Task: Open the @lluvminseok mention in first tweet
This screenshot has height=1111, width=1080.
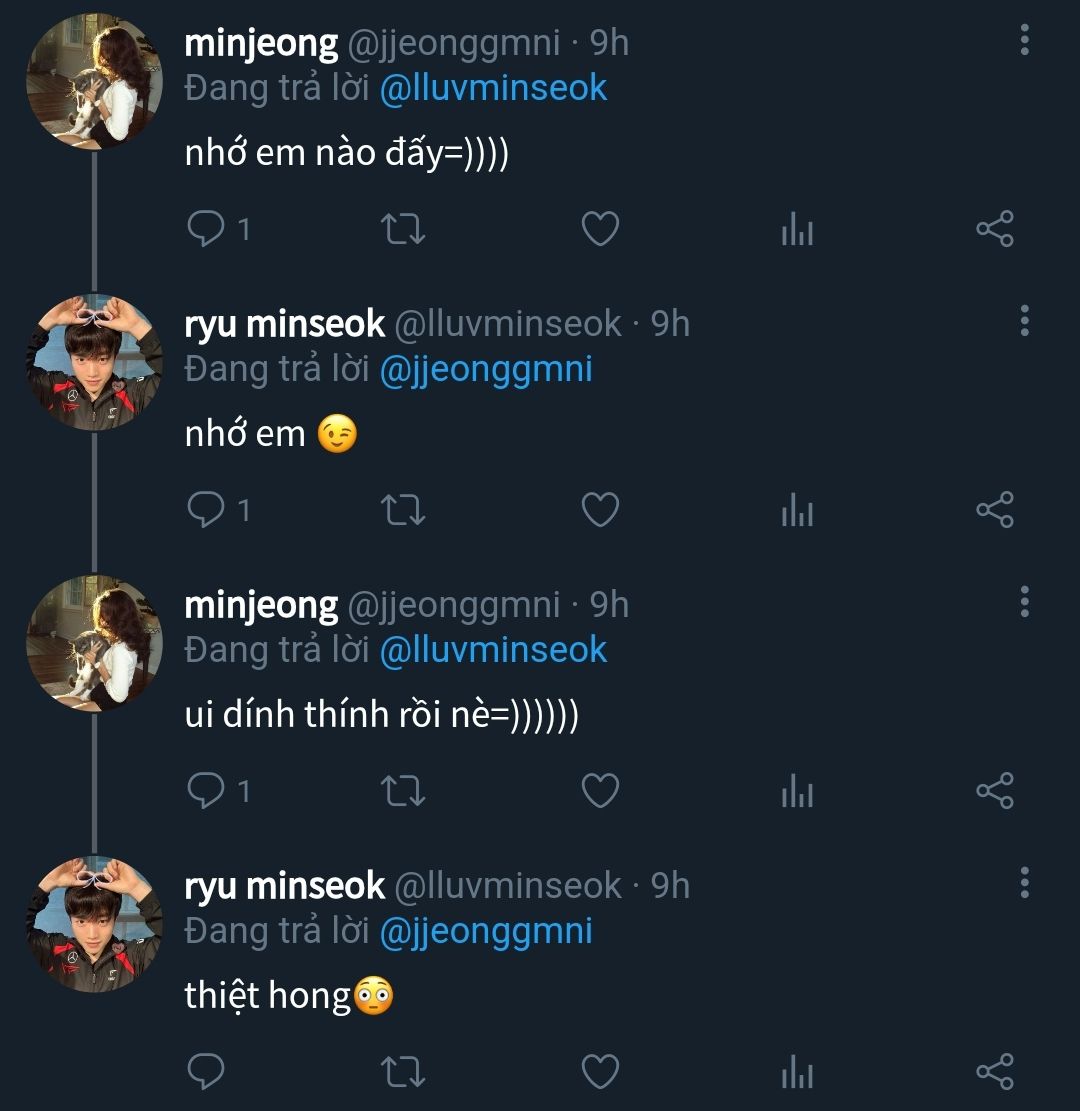Action: click(493, 88)
